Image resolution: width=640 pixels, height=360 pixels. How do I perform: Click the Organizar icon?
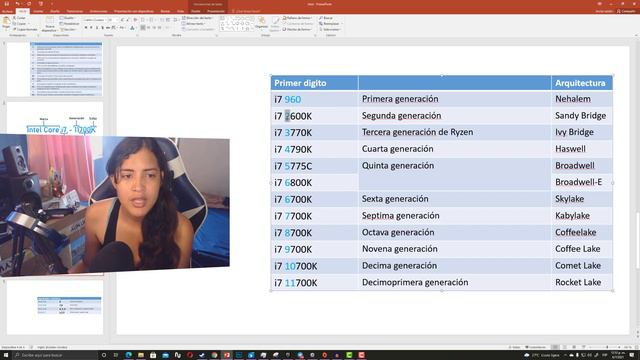tap(261, 22)
